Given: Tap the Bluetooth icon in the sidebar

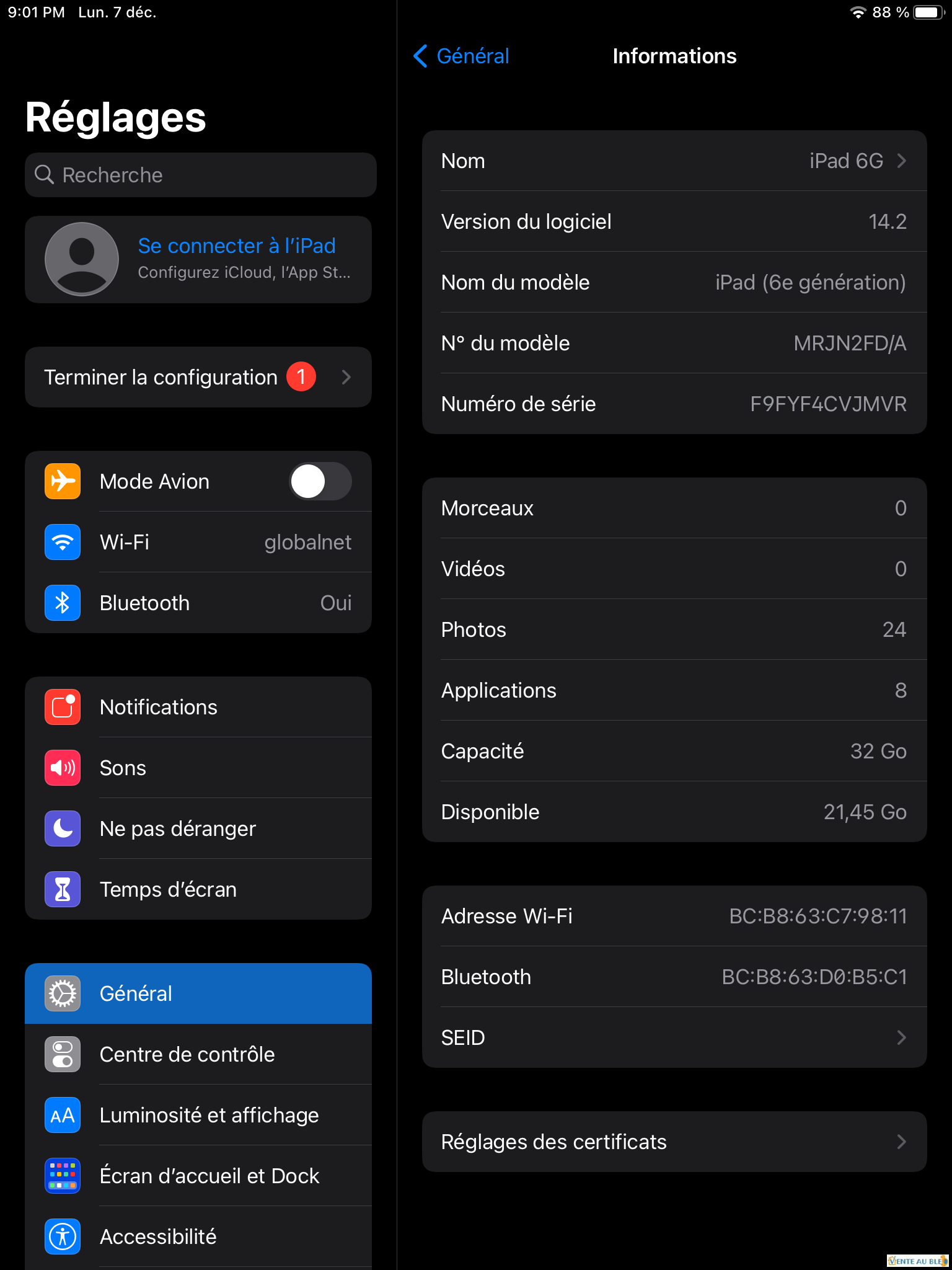Looking at the screenshot, I should [x=63, y=603].
